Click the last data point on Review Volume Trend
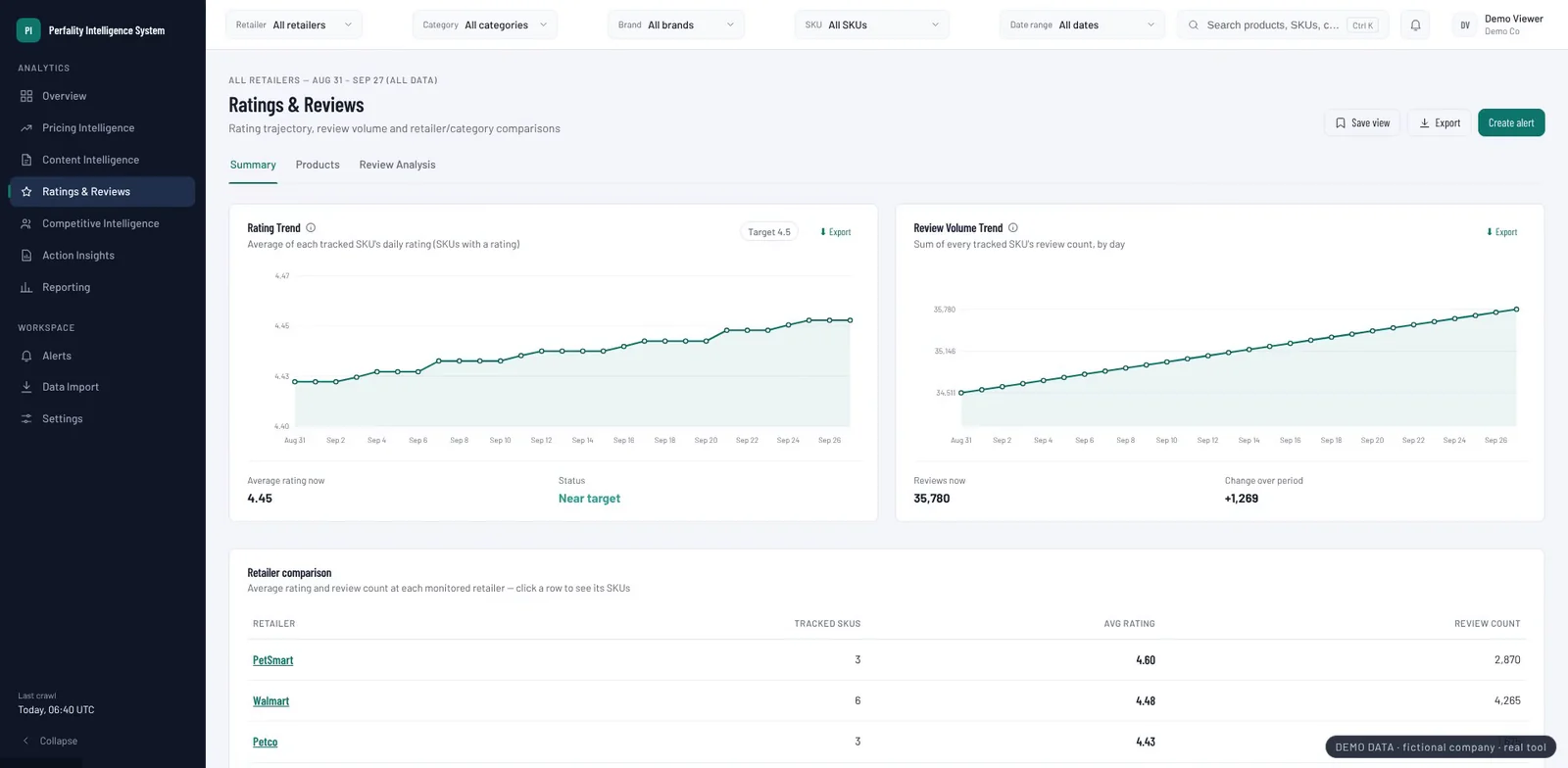Image resolution: width=1568 pixels, height=768 pixels. (1517, 310)
